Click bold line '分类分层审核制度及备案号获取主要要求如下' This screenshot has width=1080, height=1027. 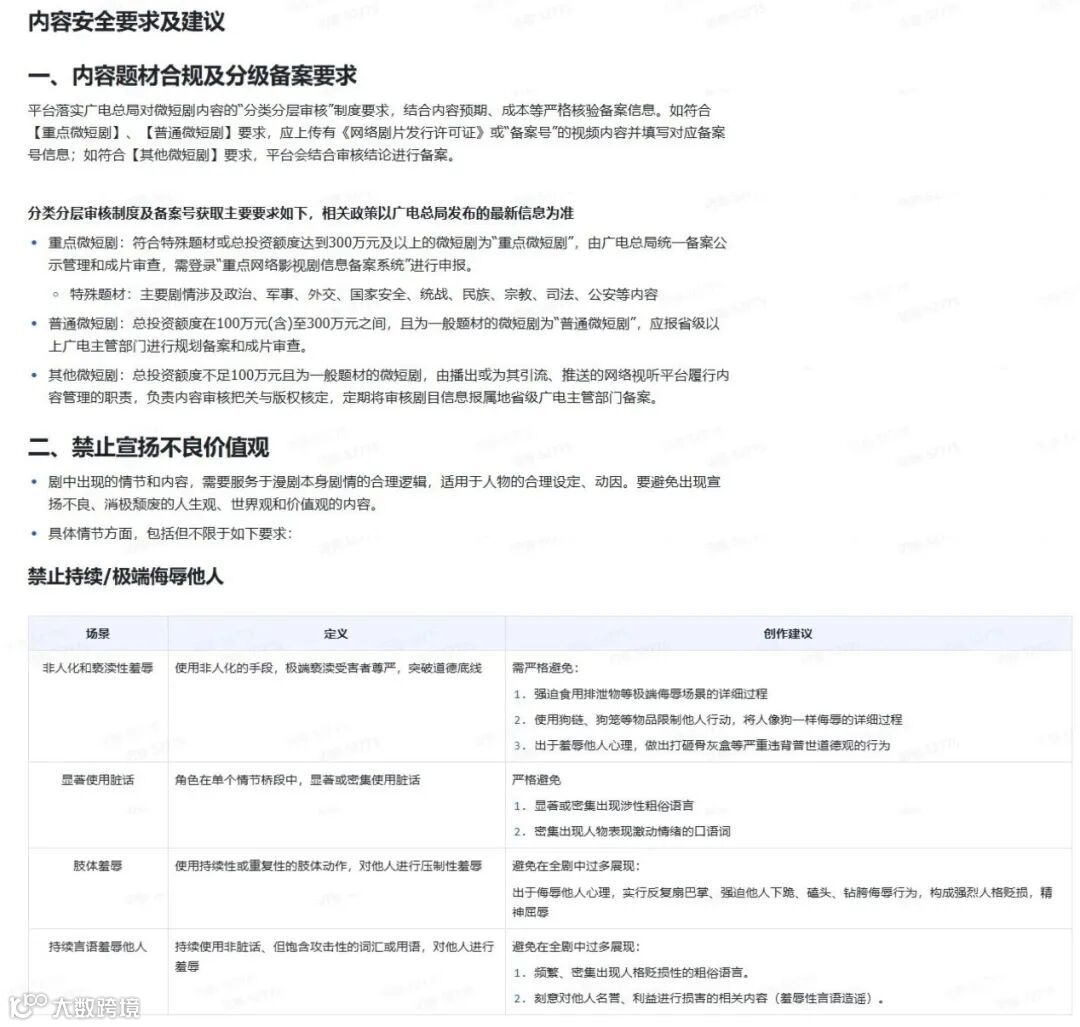(x=300, y=214)
